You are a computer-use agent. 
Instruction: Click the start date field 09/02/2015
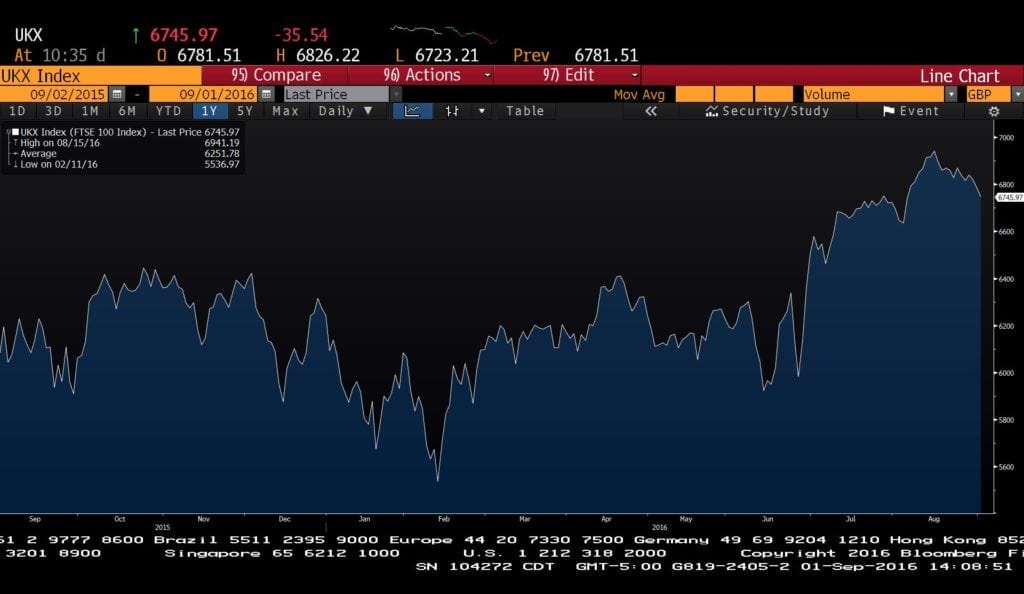point(55,94)
